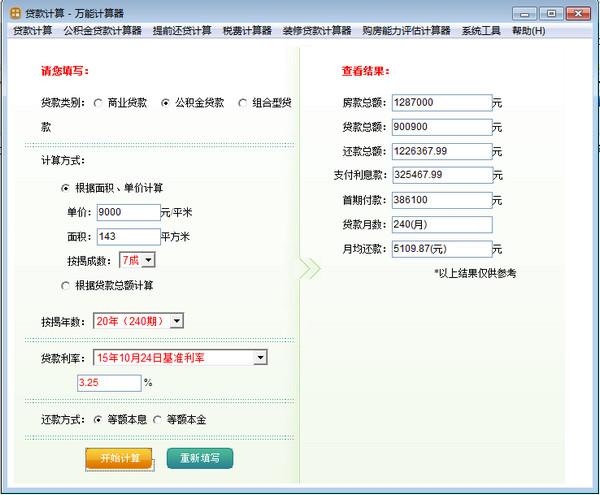The width and height of the screenshot is (600, 495).
Task: Click the 计算方式 label
Action: pos(63,161)
